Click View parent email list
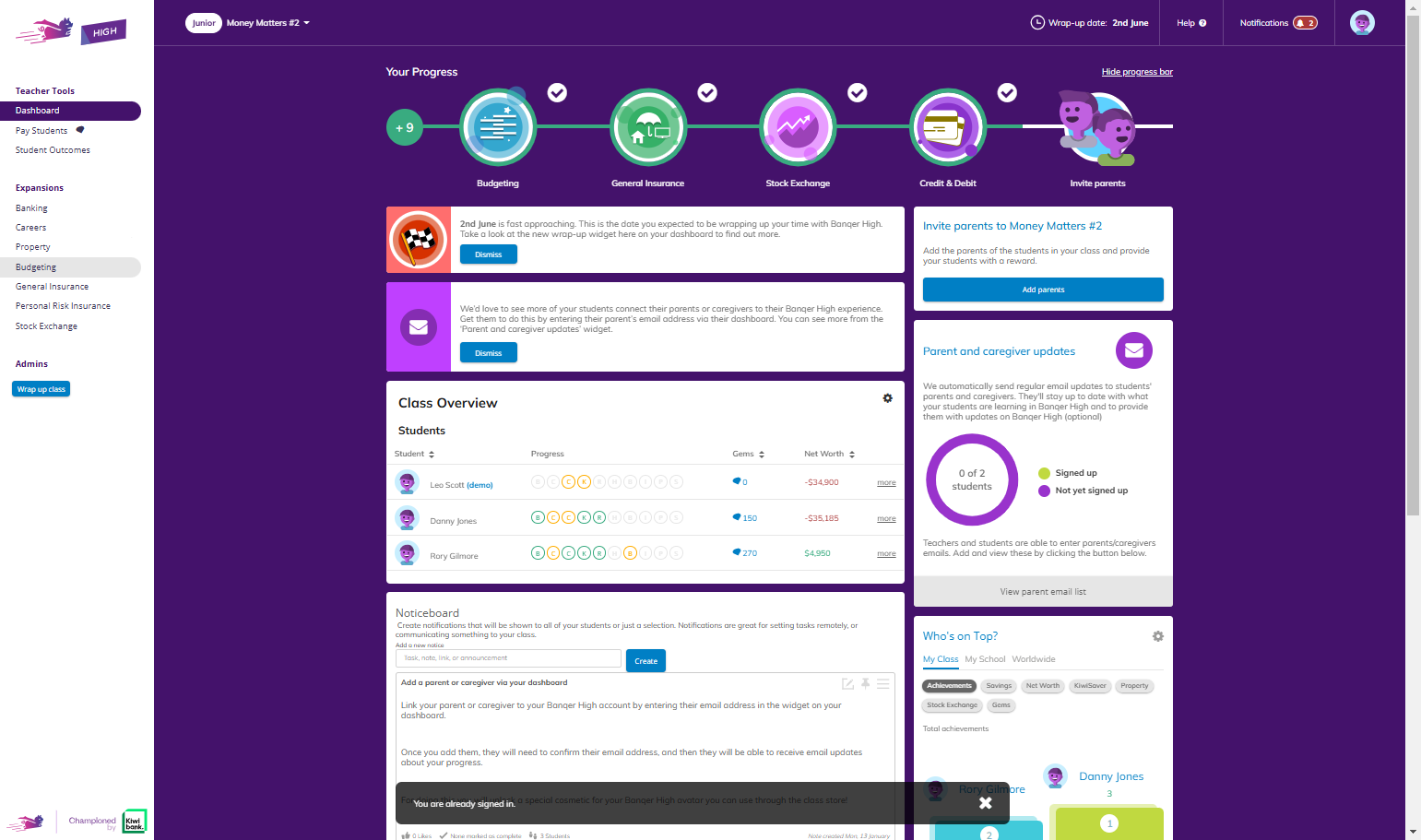This screenshot has height=840, width=1421. pos(1043,592)
